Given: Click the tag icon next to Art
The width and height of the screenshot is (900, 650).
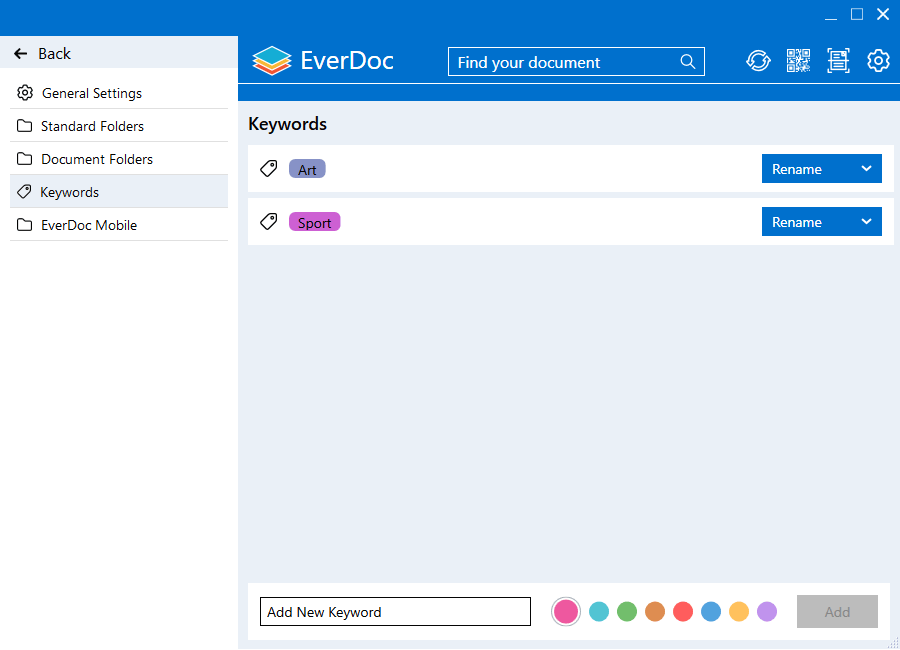Looking at the screenshot, I should [268, 168].
